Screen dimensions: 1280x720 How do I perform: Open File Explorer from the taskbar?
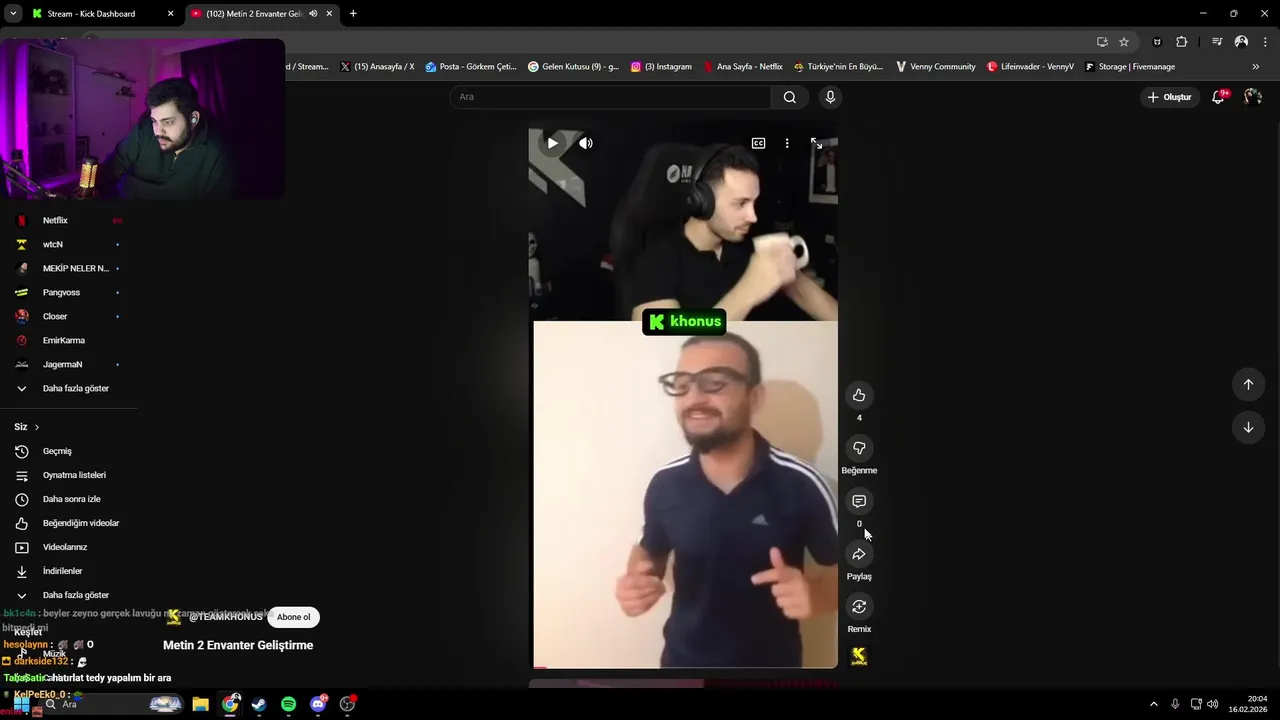pyautogui.click(x=201, y=704)
